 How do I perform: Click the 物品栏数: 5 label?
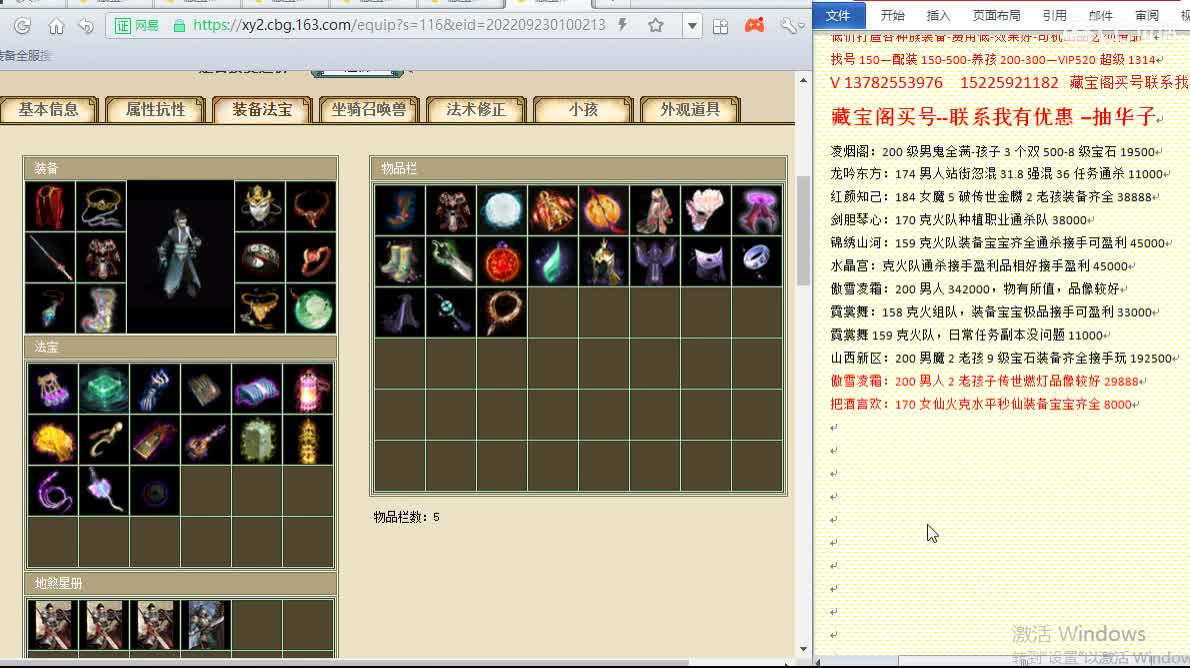[x=407, y=517]
